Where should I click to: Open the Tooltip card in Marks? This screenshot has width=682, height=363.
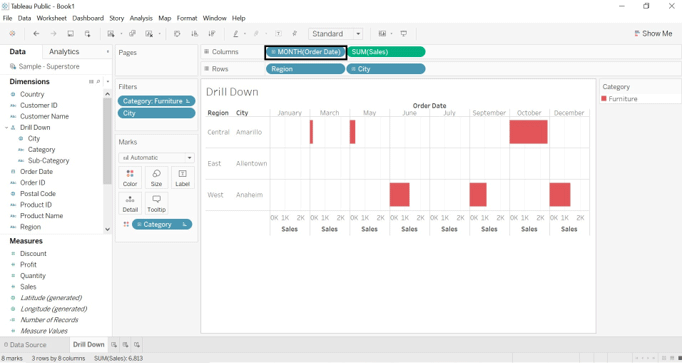pos(157,203)
